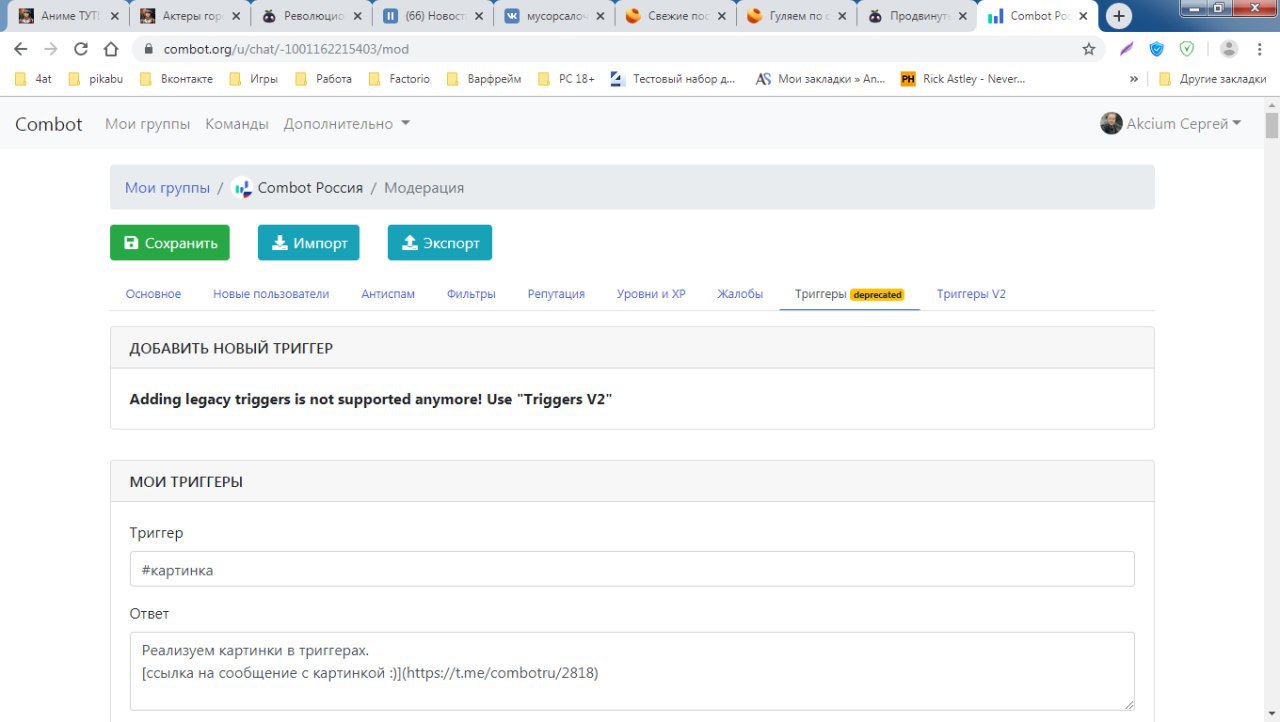Open the green shield extension

pos(1187,49)
